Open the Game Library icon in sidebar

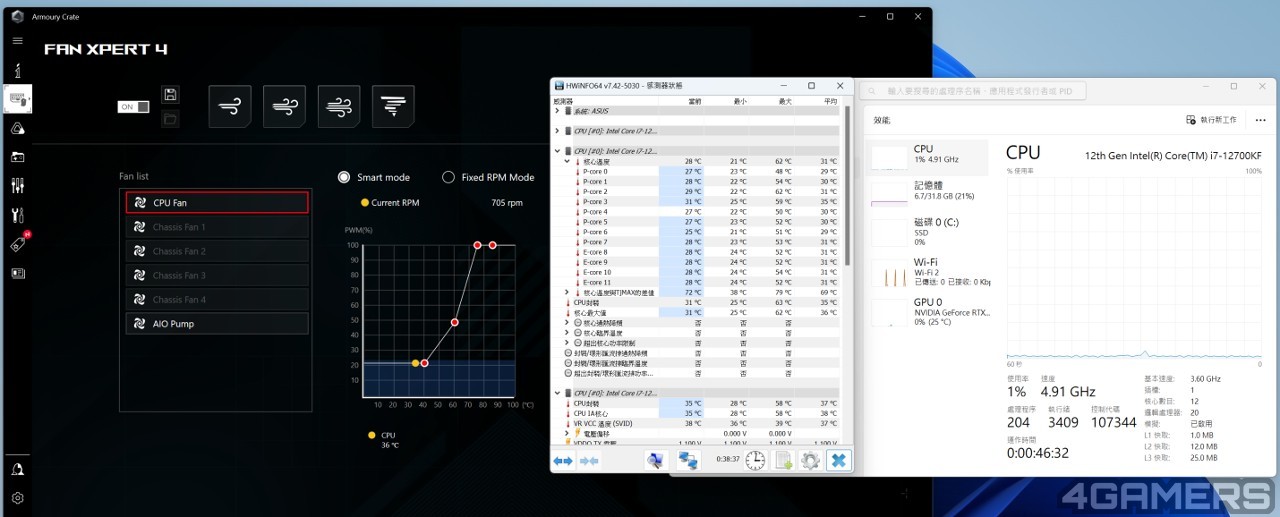point(17,157)
